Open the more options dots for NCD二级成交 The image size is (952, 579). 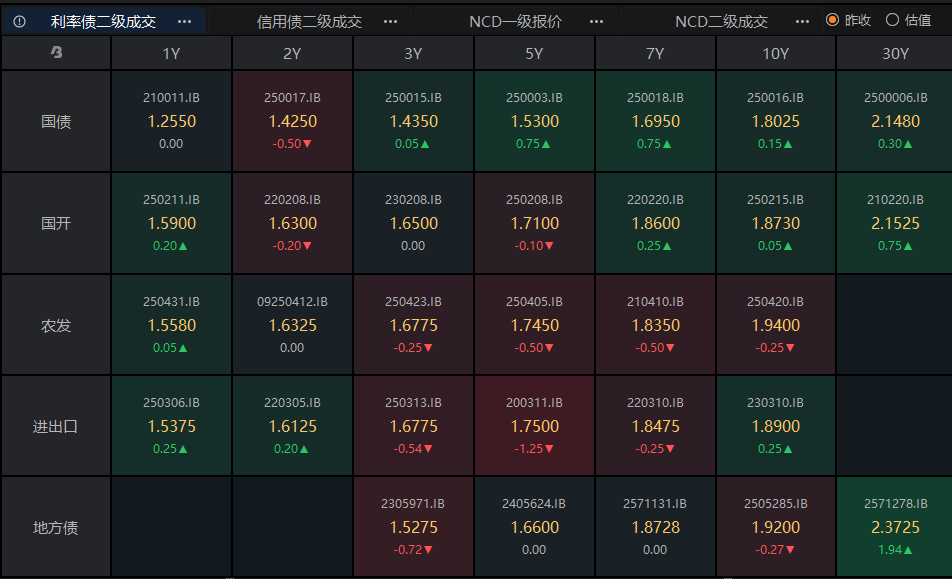pyautogui.click(x=802, y=21)
